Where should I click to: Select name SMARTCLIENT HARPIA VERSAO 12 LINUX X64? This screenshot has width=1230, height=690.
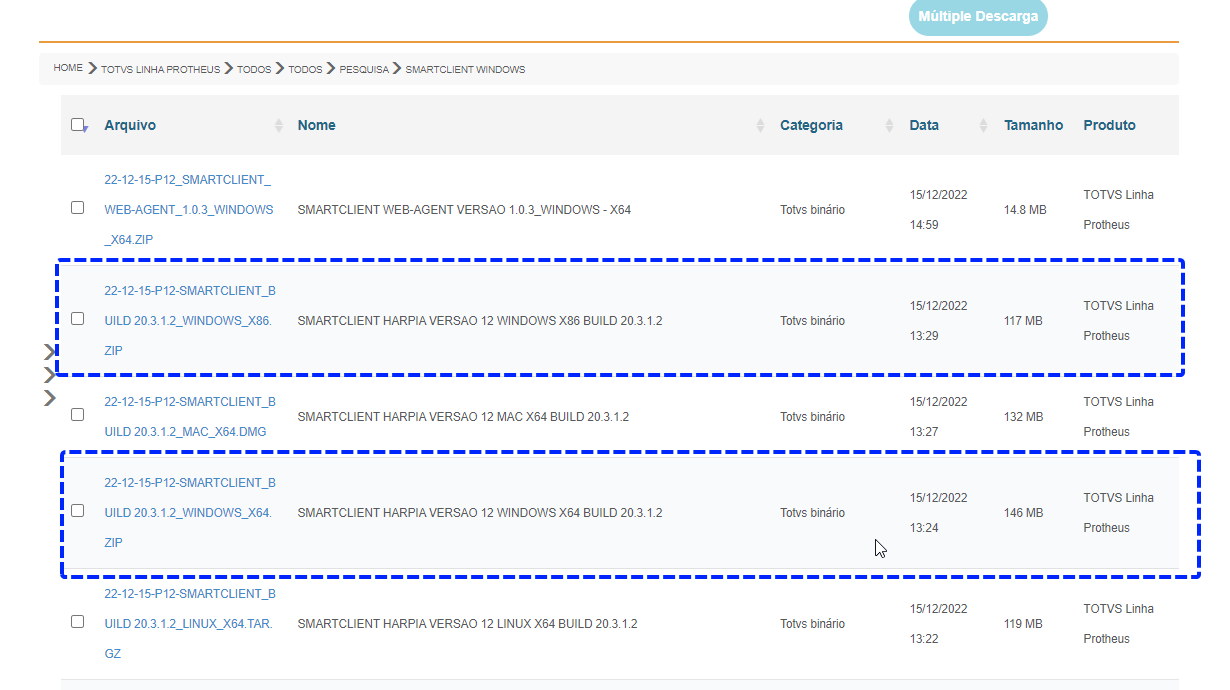(x=467, y=624)
